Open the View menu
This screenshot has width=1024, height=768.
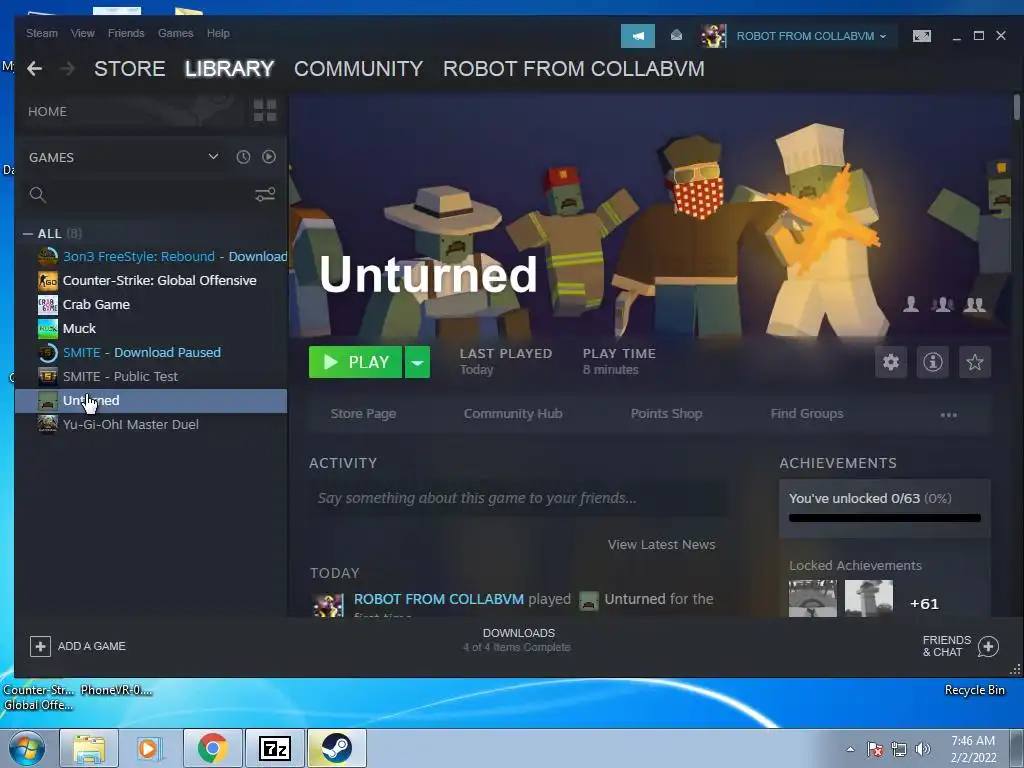pos(82,33)
